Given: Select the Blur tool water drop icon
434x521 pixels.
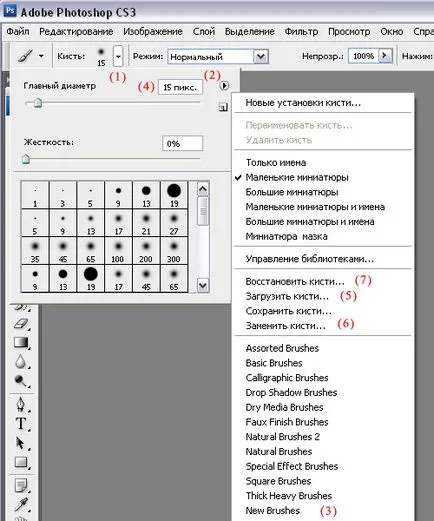Looking at the screenshot, I should (x=21, y=362).
